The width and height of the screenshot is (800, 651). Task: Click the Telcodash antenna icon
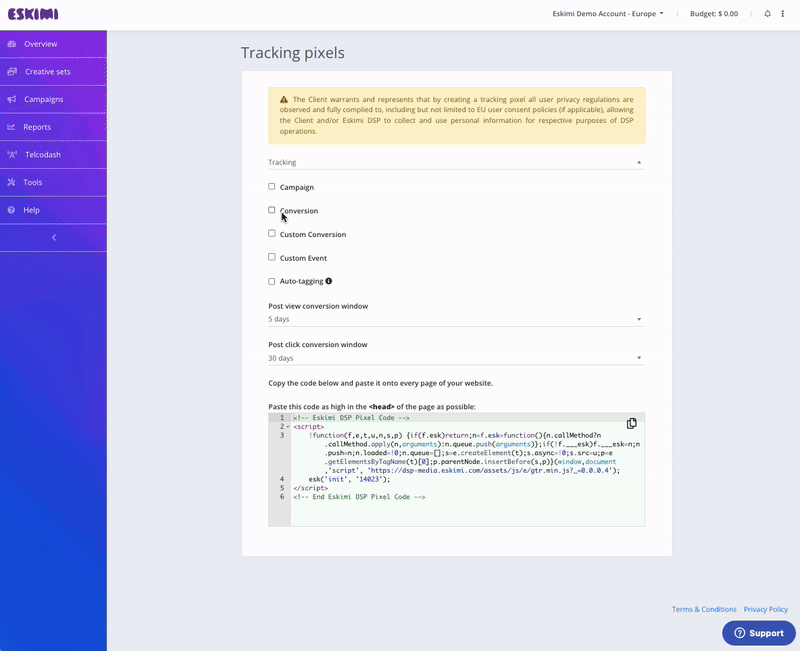coord(12,155)
